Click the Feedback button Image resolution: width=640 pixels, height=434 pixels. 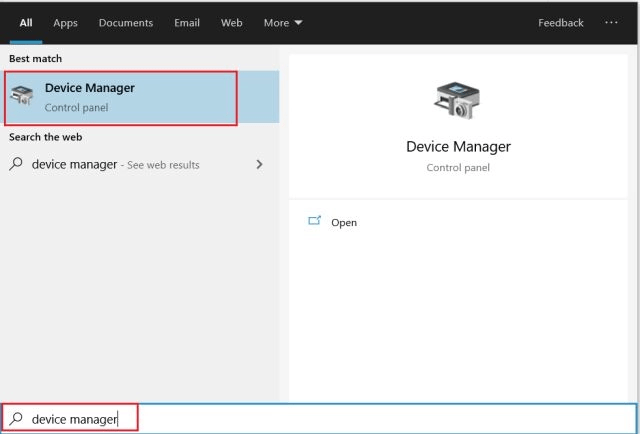pyautogui.click(x=560, y=22)
